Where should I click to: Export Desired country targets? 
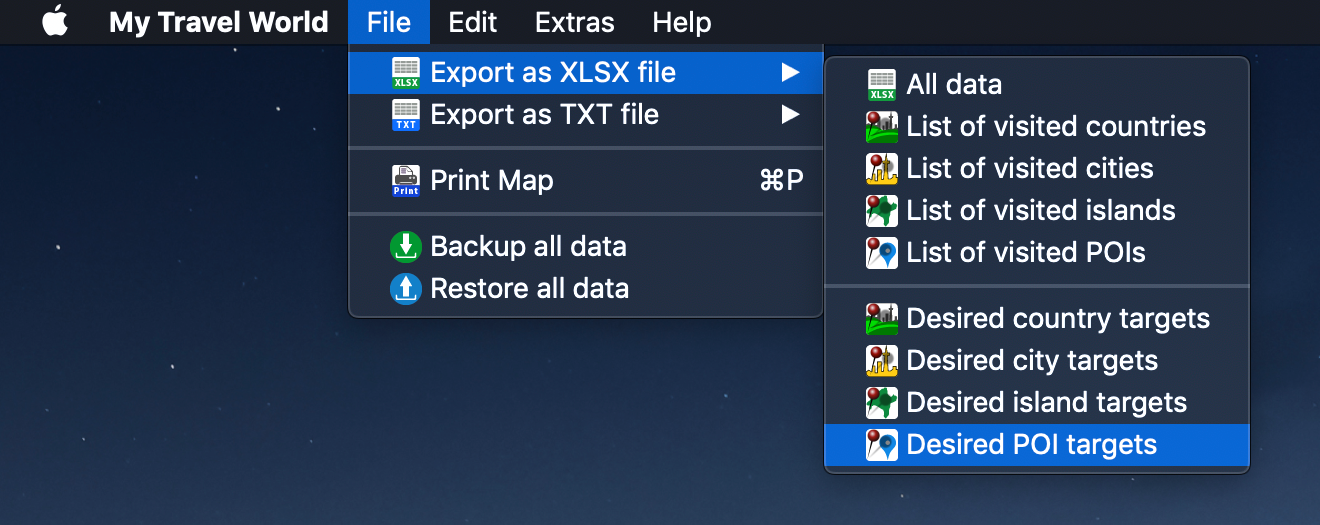pyautogui.click(x=1037, y=319)
